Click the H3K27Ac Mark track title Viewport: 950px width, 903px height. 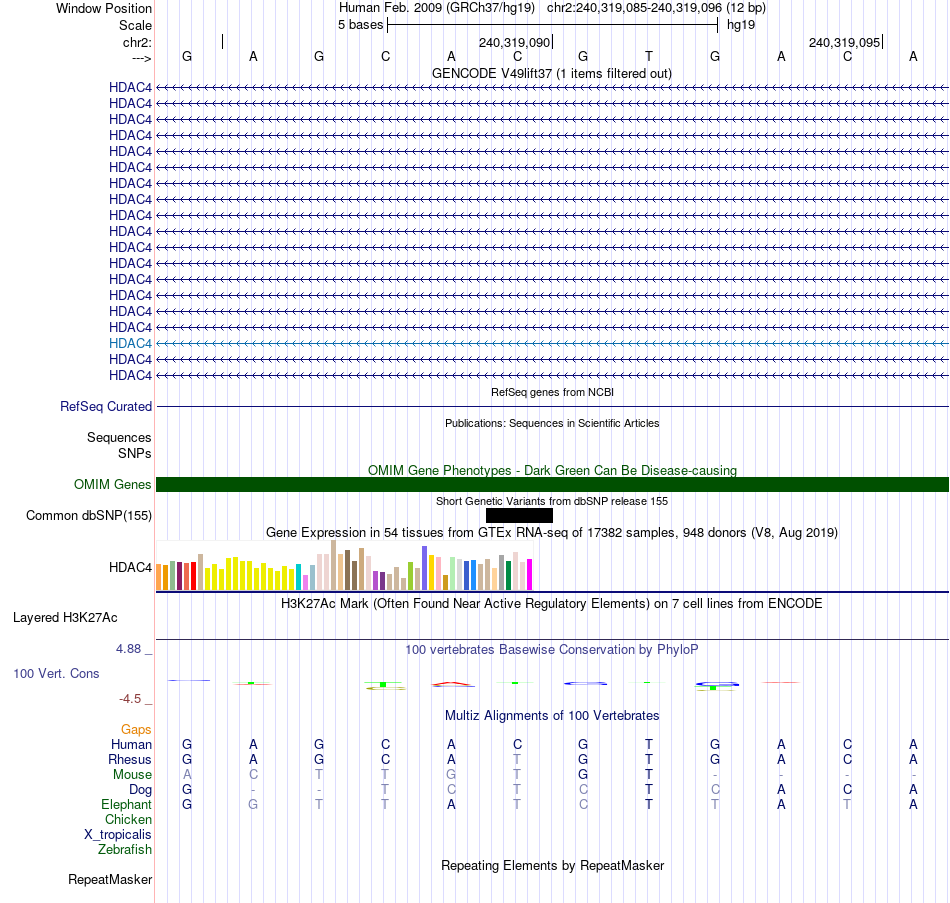(x=552, y=604)
